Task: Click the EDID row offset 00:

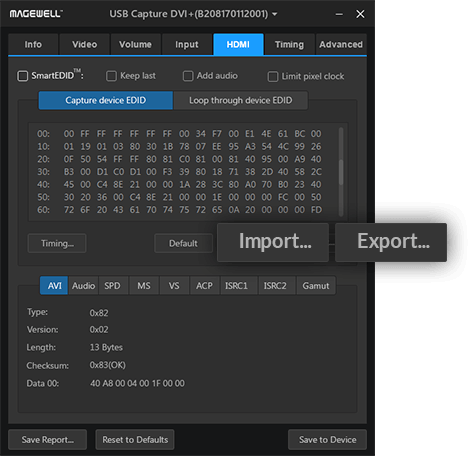Action: (x=43, y=134)
